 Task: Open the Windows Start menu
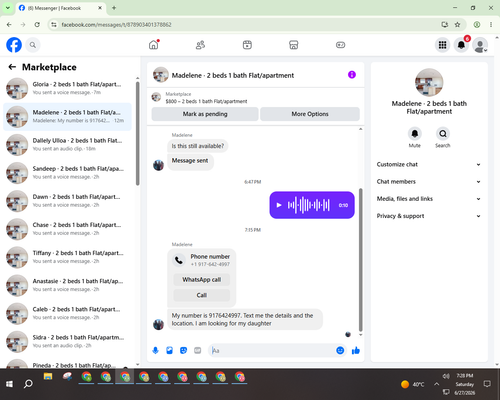pyautogui.click(x=9, y=384)
